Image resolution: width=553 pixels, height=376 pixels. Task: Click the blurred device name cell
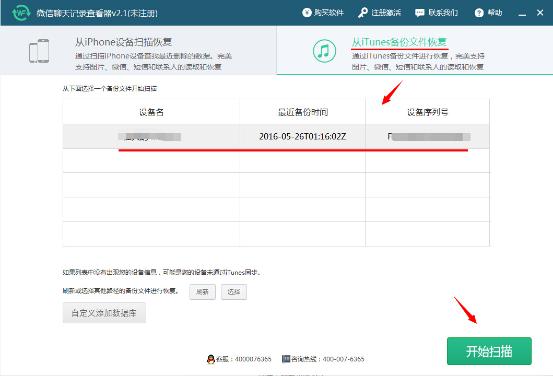(x=150, y=137)
